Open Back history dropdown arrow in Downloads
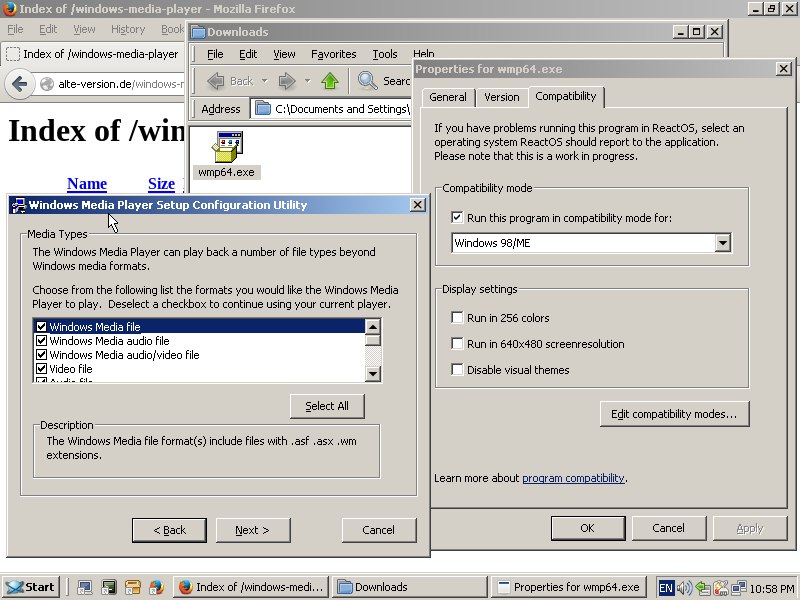Image resolution: width=800 pixels, height=600 pixels. [x=264, y=81]
